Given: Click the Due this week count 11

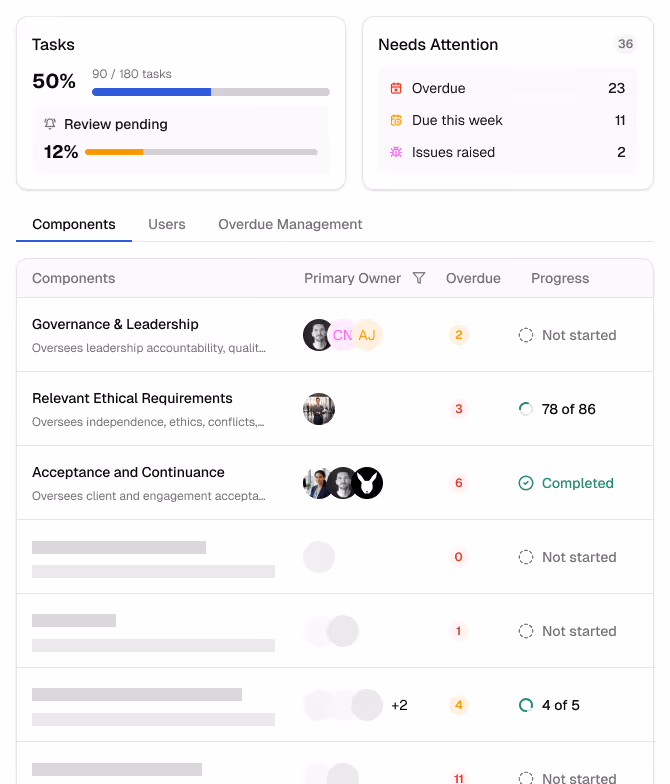Looking at the screenshot, I should pyautogui.click(x=620, y=120).
